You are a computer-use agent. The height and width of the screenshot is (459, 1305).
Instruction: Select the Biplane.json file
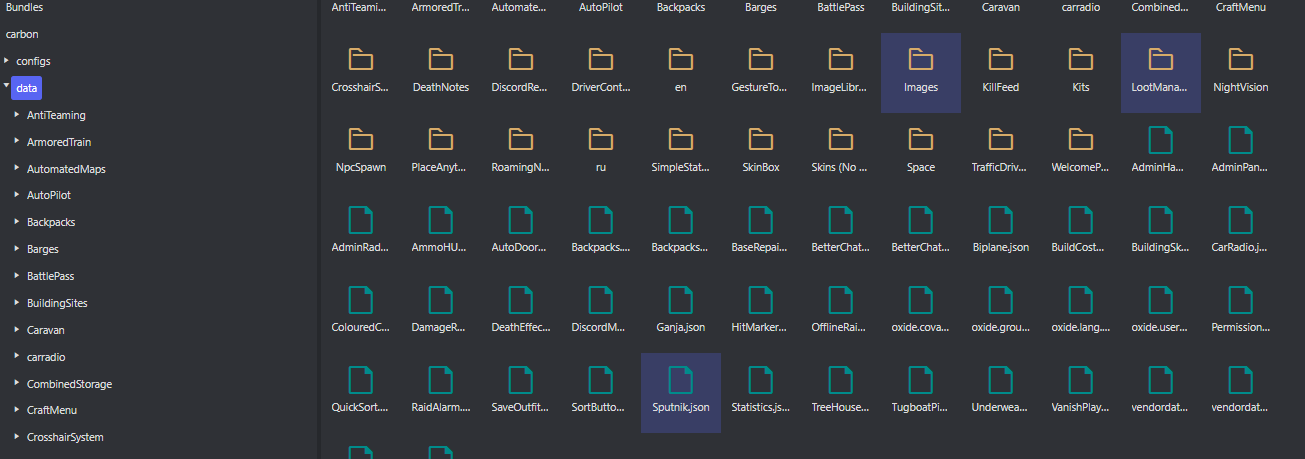point(1000,220)
